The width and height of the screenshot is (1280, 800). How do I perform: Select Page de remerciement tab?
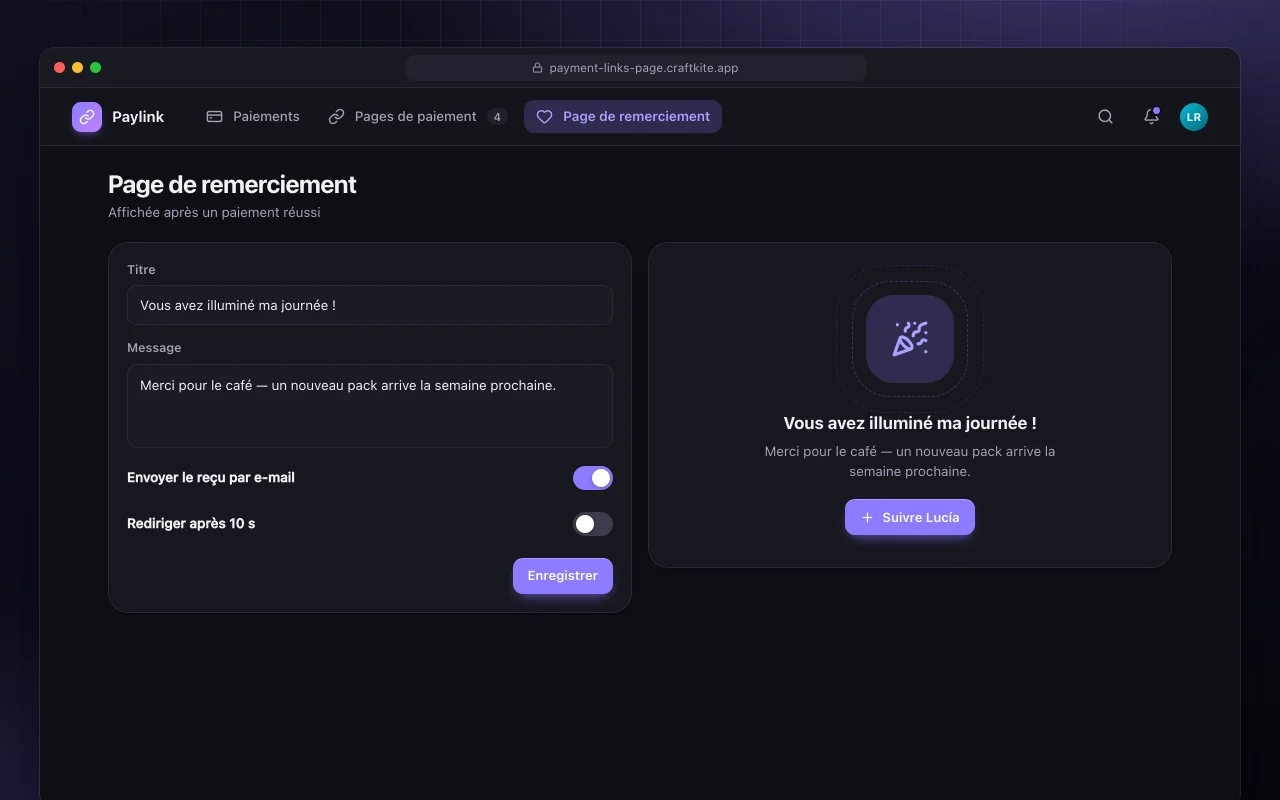coord(623,117)
